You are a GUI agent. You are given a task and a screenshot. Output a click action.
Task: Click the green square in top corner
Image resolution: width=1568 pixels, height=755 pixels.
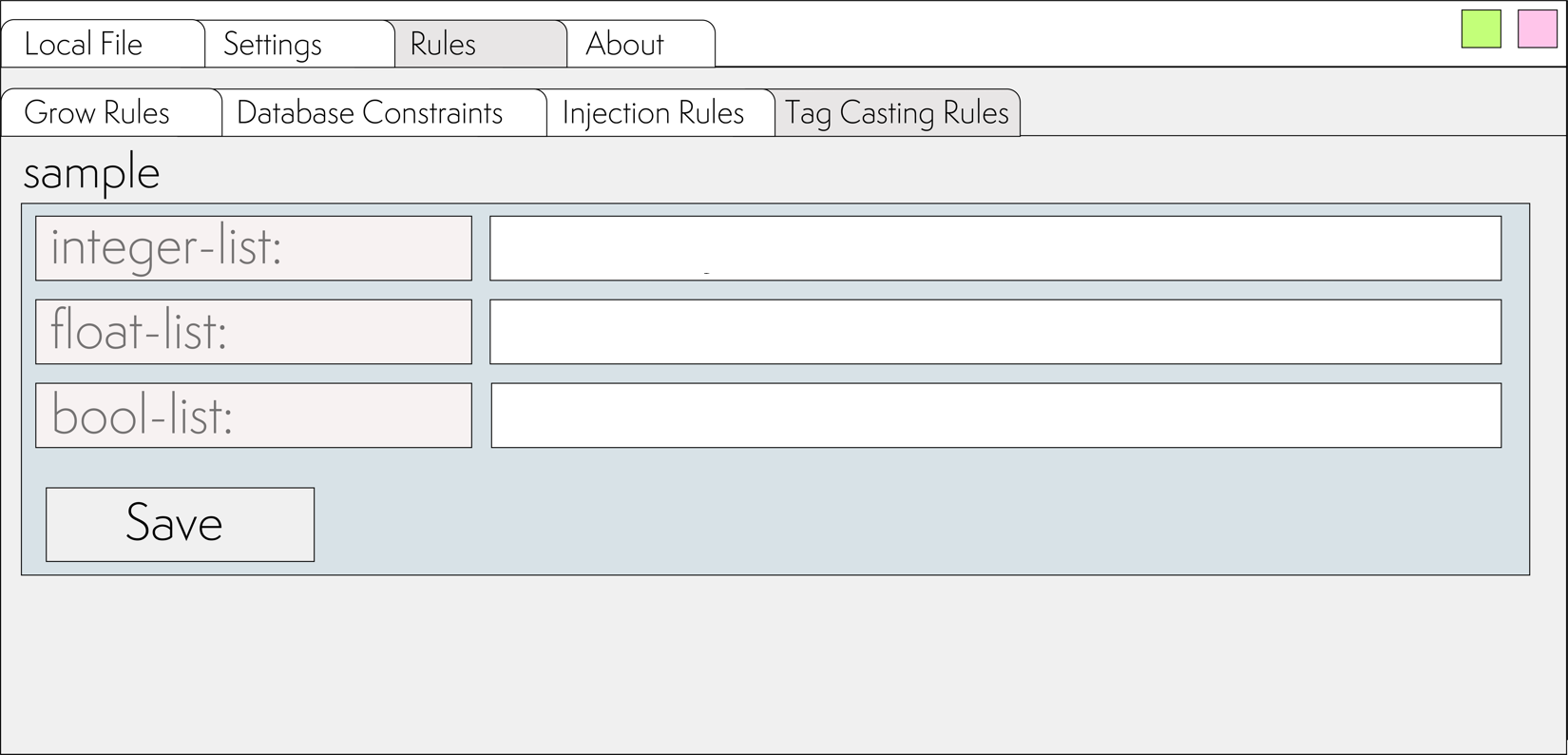(1481, 29)
